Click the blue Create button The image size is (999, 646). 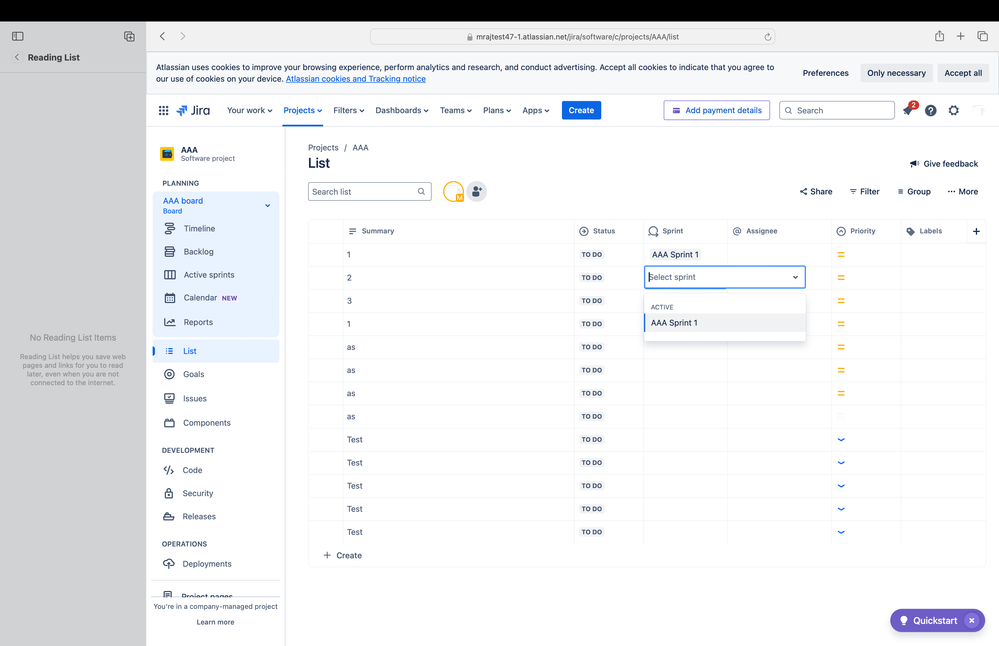(x=581, y=110)
